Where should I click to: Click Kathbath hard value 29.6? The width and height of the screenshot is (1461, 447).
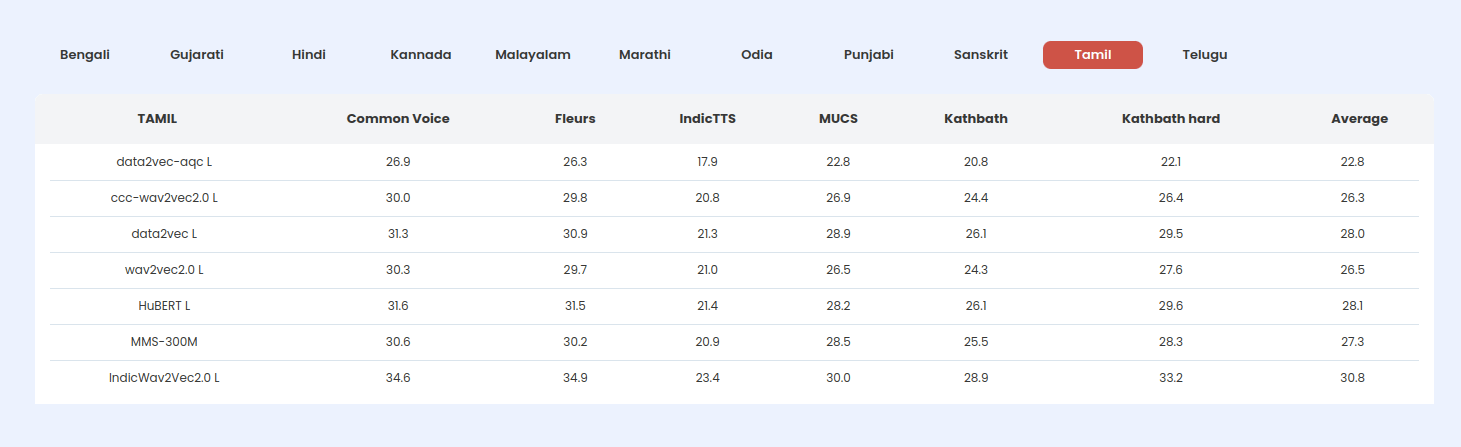point(1171,306)
